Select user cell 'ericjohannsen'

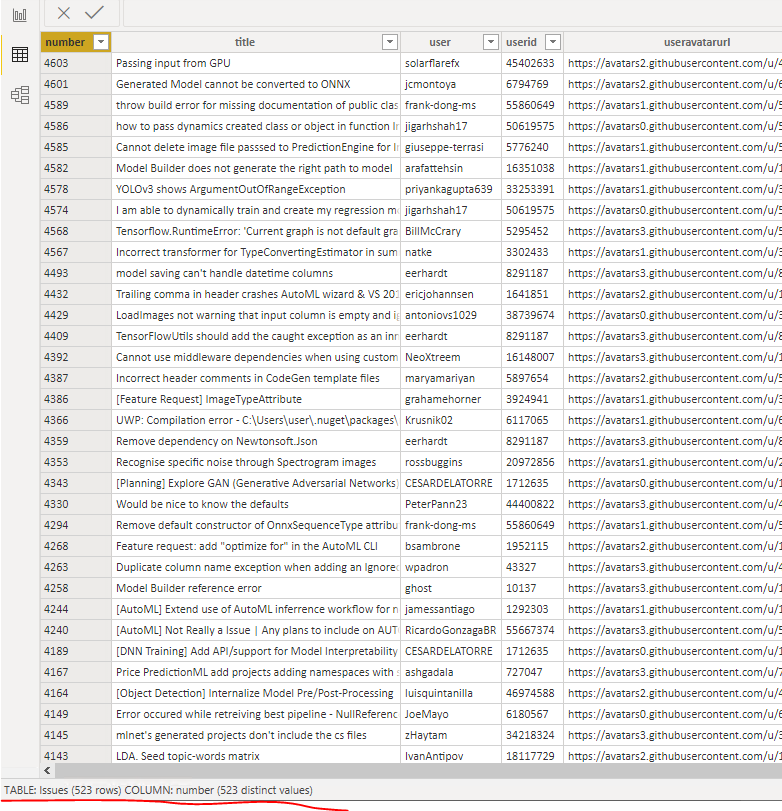pos(450,294)
